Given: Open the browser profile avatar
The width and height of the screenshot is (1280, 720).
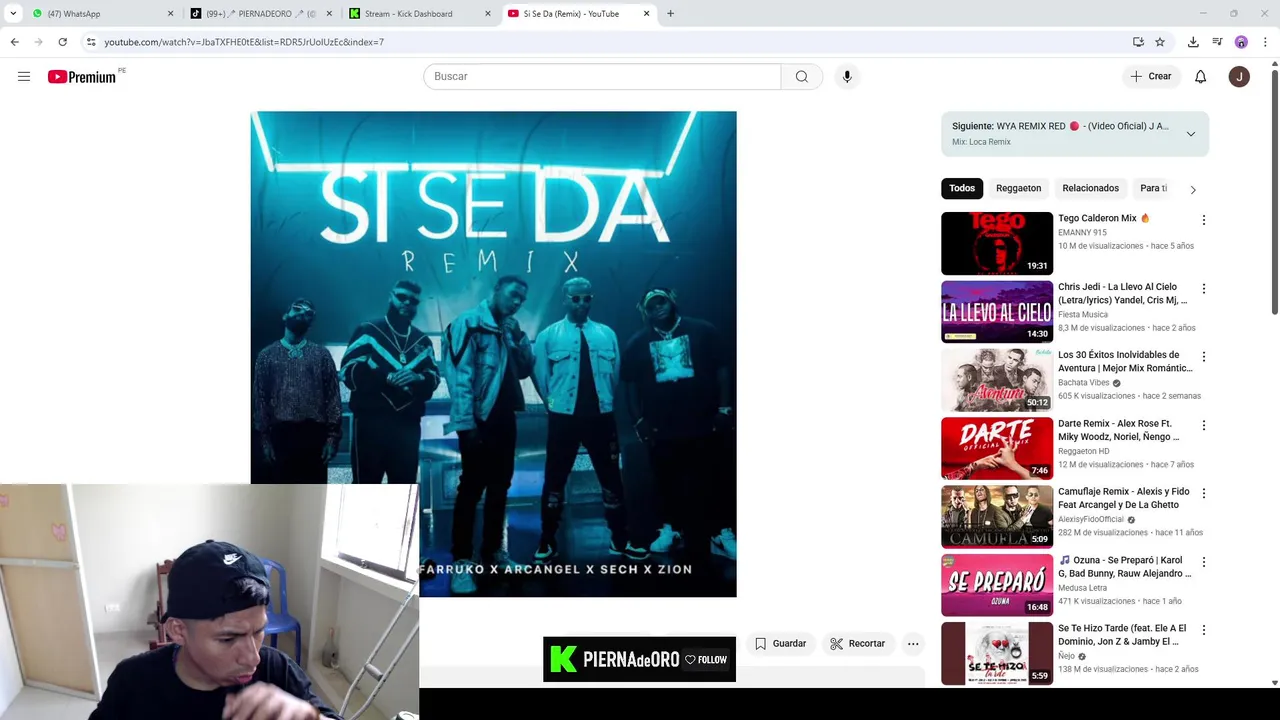Looking at the screenshot, I should (1241, 42).
